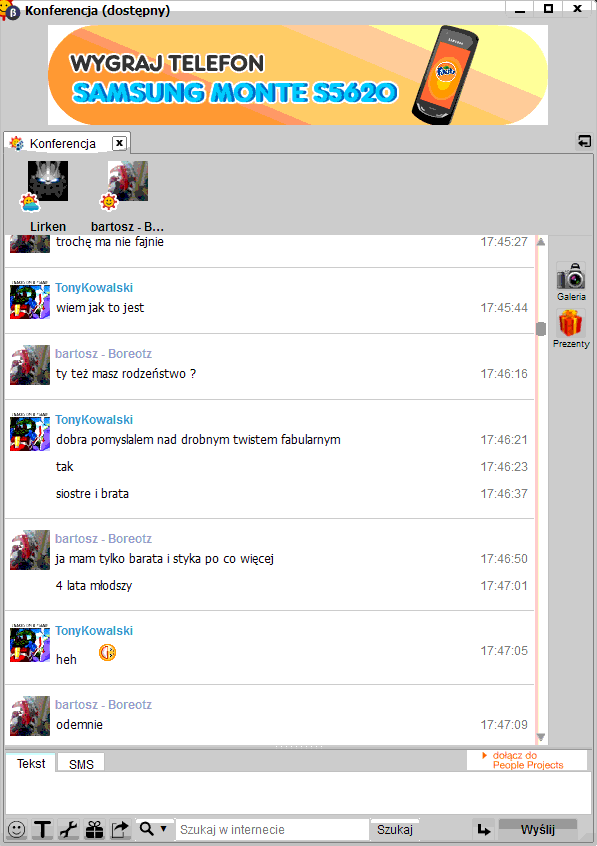Click the emoticon in 'heh' message
Viewport: 597px width, 846px height.
click(x=107, y=653)
